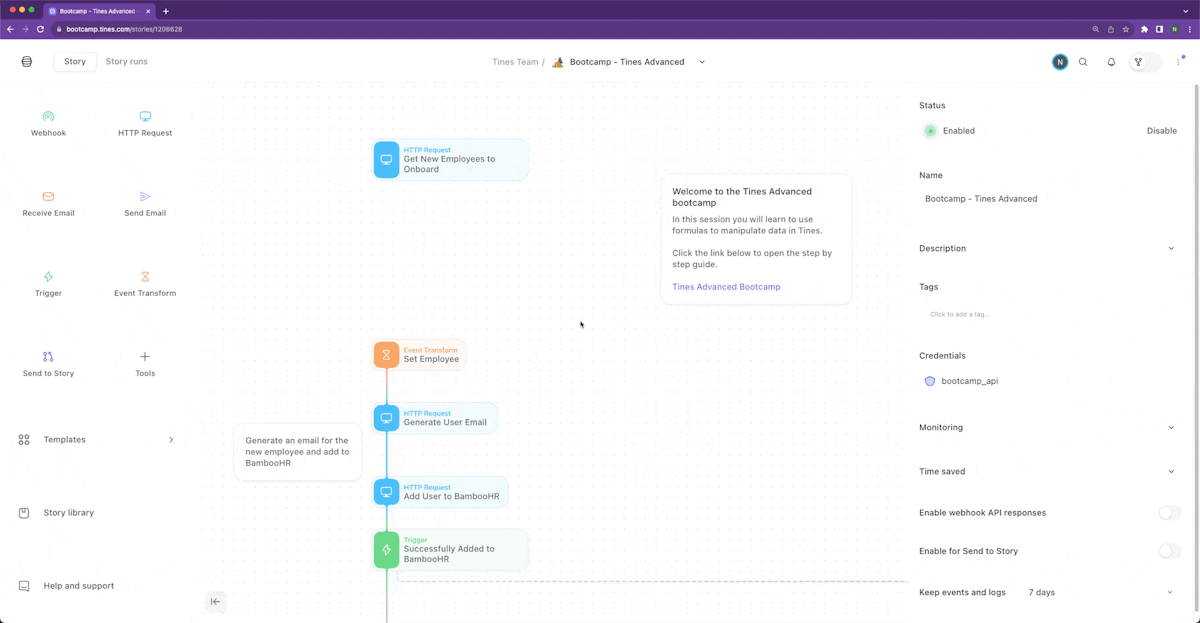This screenshot has height=623, width=1200.
Task: Choose the Event Transform action in sidebar
Action: 145,284
